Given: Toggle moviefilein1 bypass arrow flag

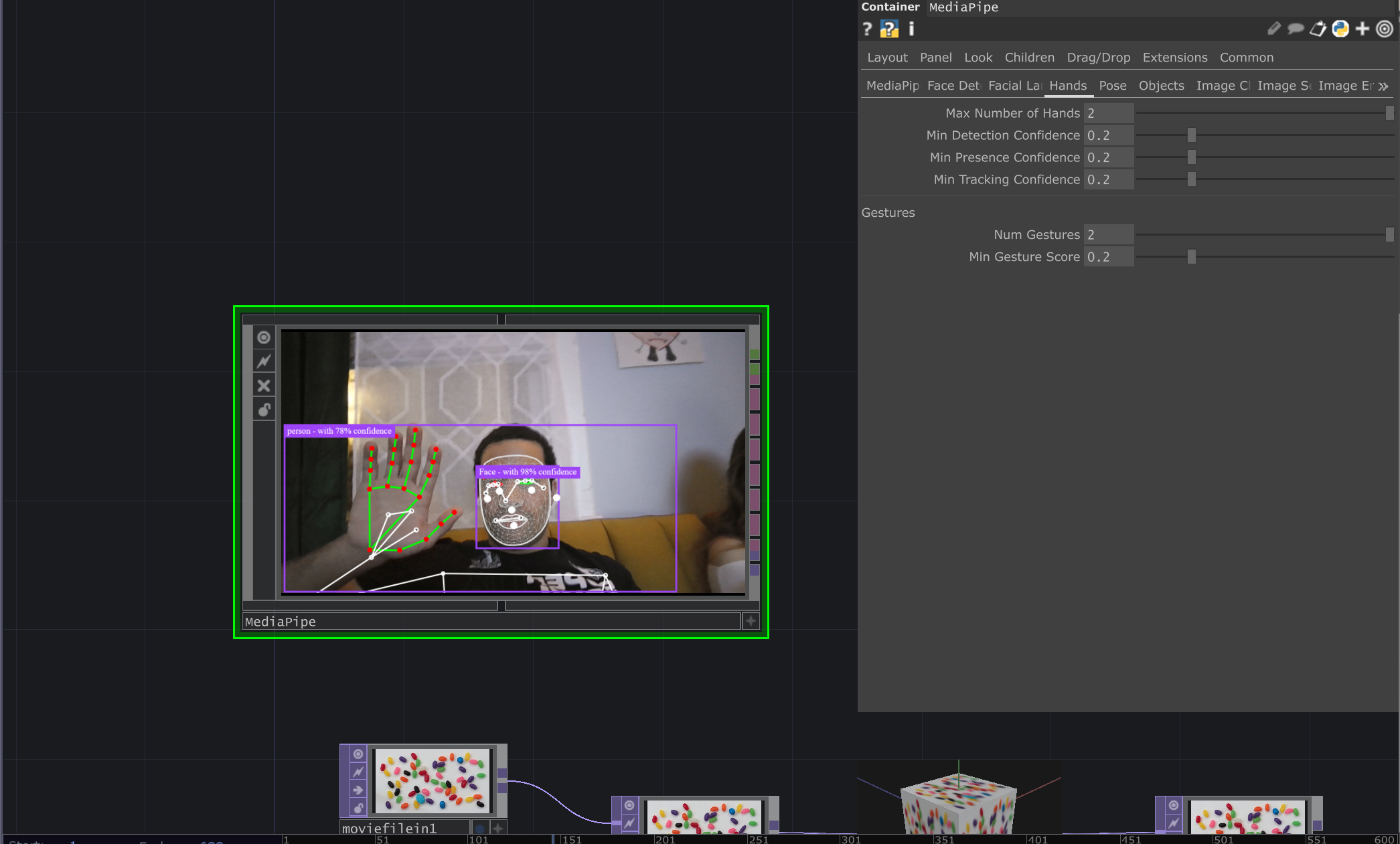Looking at the screenshot, I should [x=358, y=790].
